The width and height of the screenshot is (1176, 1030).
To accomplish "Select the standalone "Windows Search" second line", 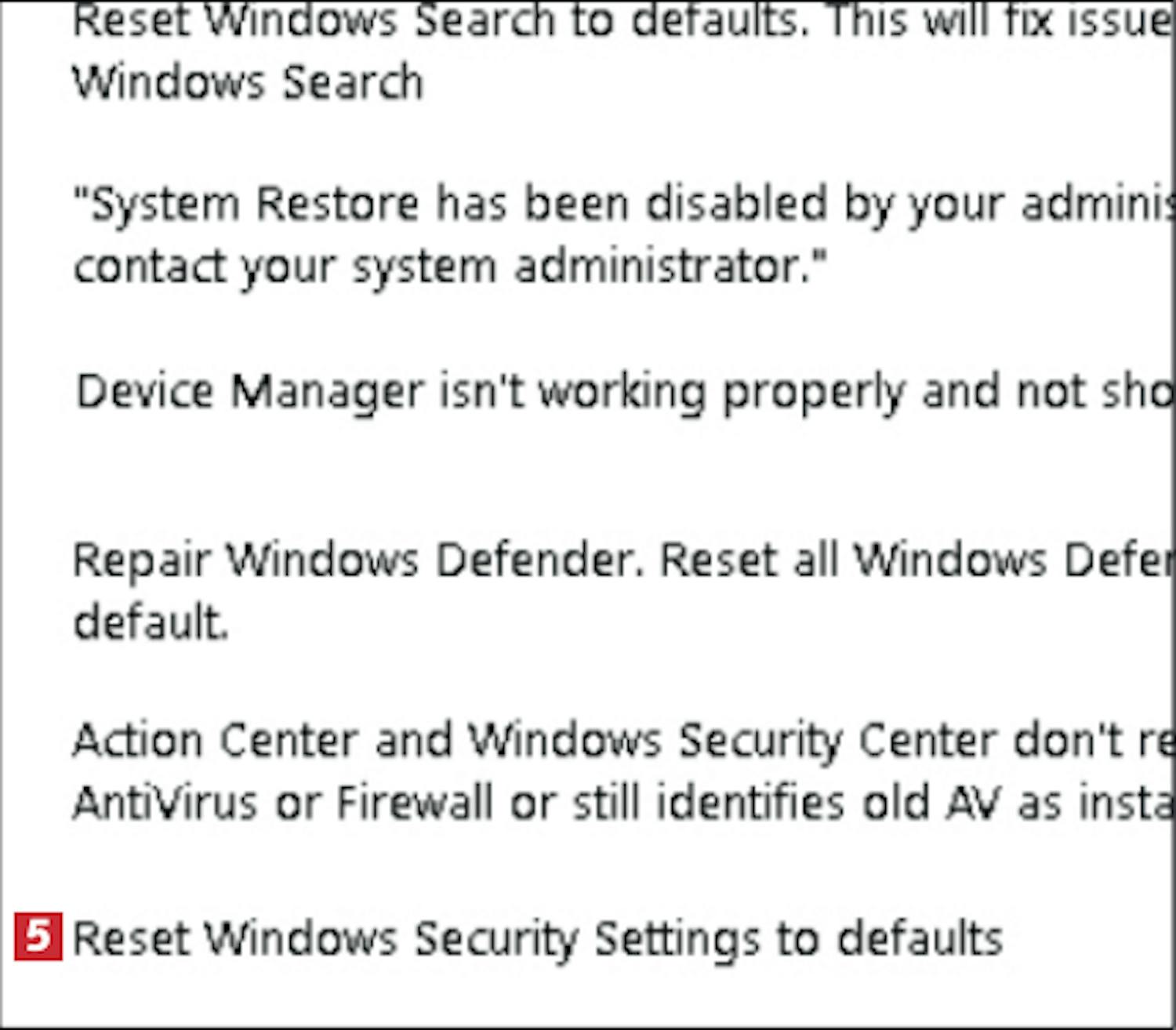I will (248, 83).
